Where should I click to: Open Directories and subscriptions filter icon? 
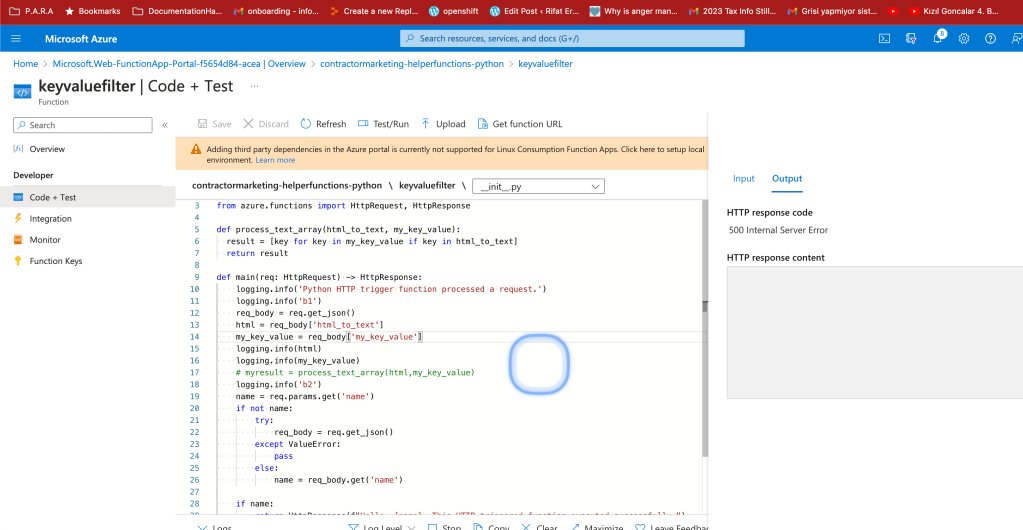point(911,39)
